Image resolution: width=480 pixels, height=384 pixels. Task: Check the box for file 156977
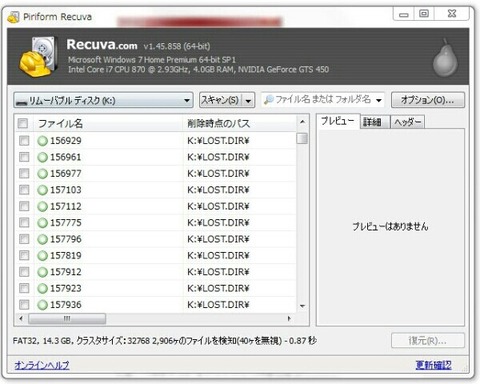click(24, 173)
